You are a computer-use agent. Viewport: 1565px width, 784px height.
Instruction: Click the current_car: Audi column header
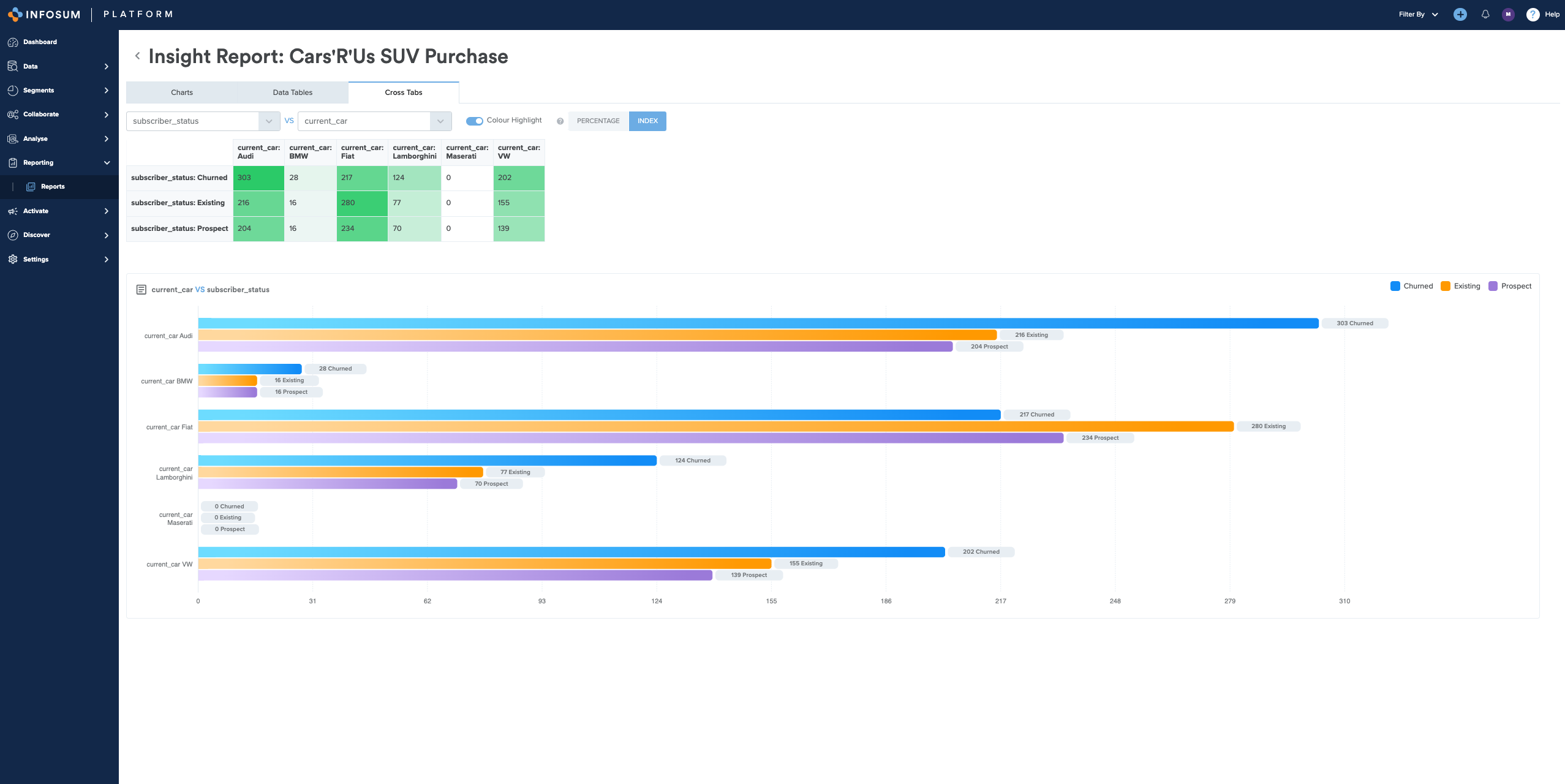258,152
